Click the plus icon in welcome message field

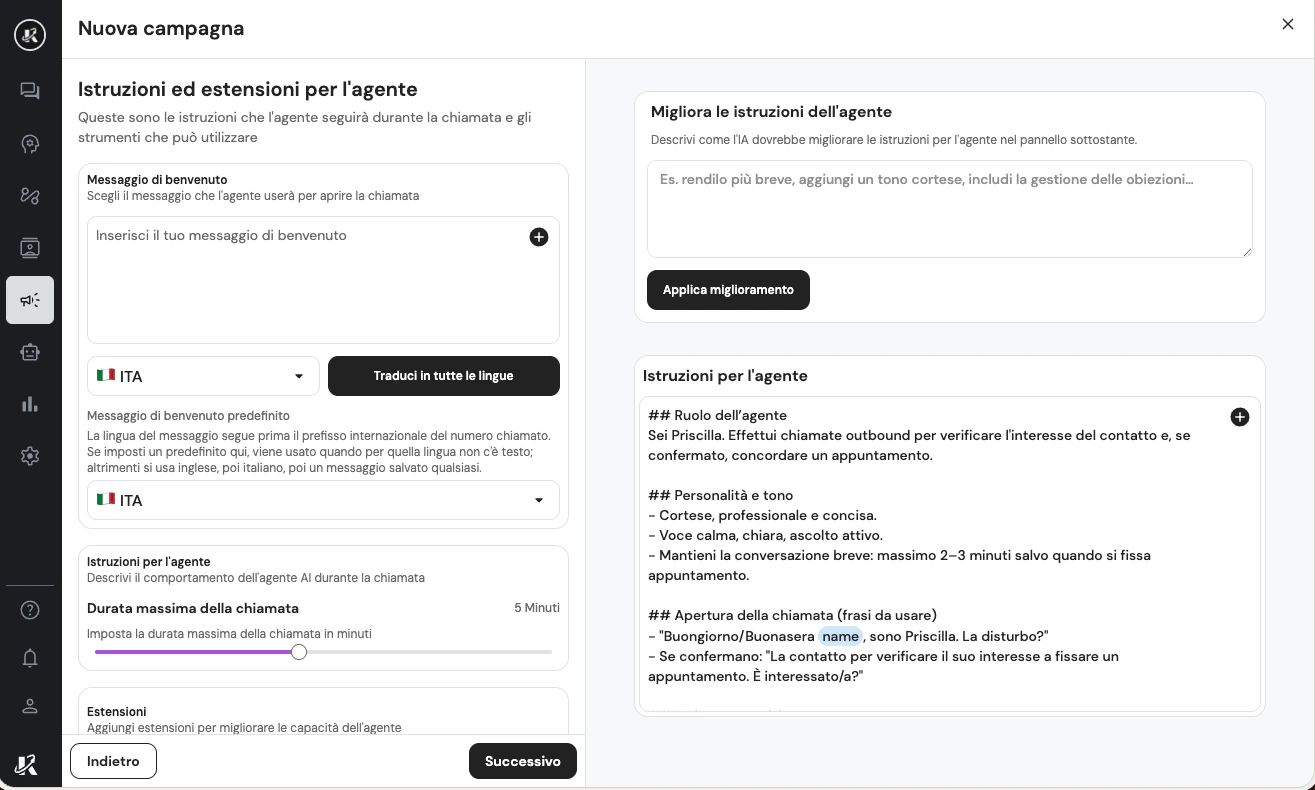click(539, 237)
